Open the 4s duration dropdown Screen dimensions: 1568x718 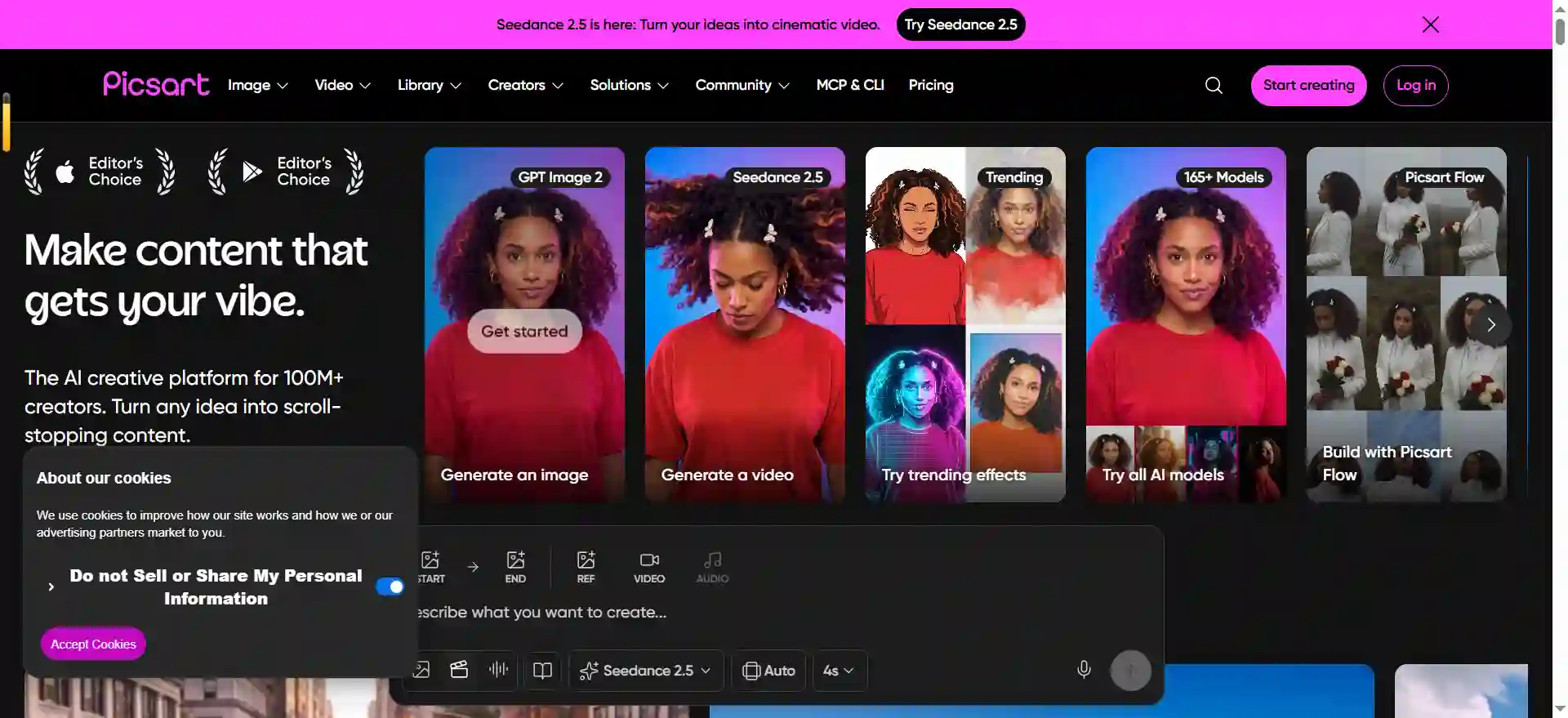pyautogui.click(x=839, y=670)
